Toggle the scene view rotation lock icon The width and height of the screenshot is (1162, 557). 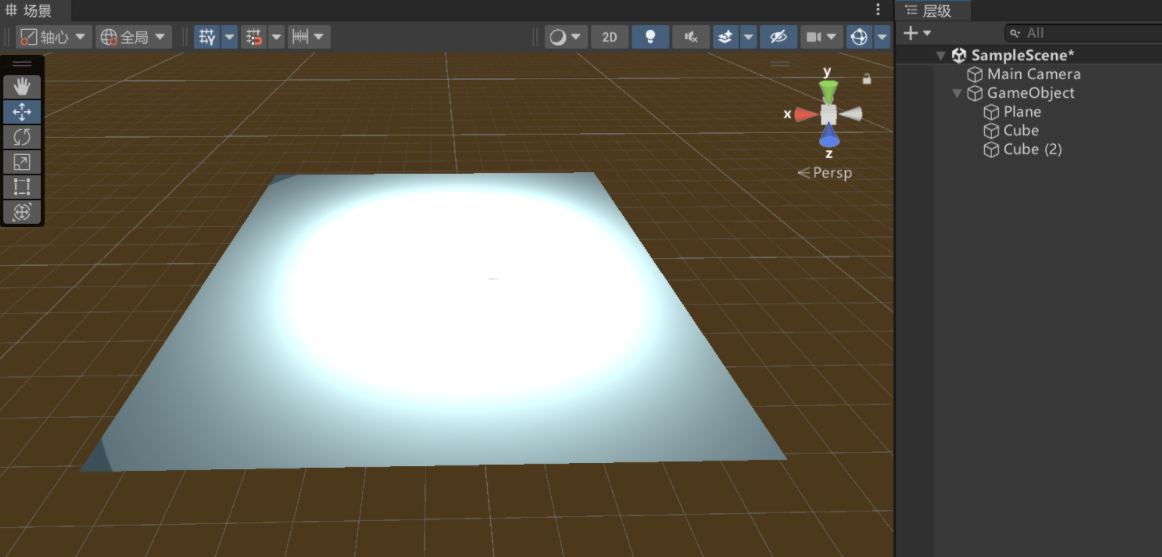[866, 79]
